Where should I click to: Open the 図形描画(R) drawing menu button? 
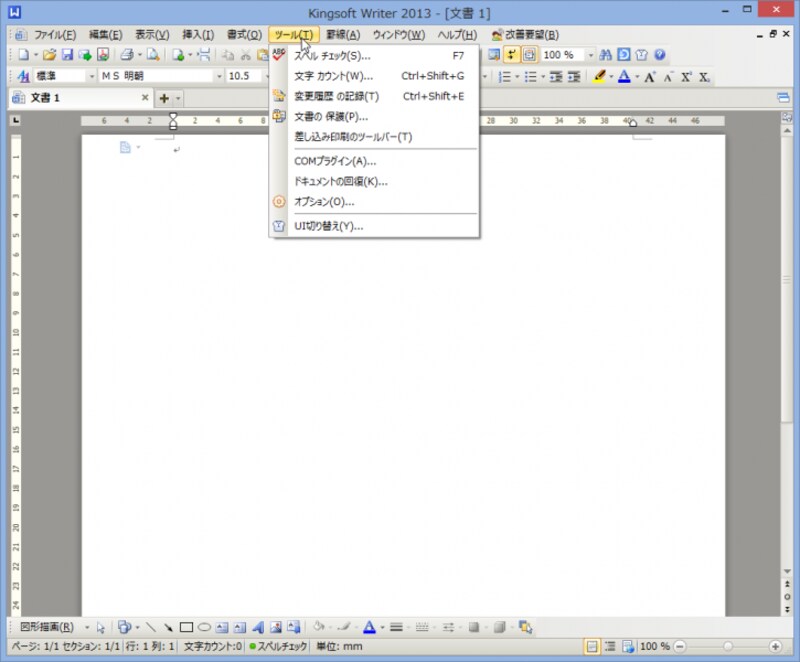[47, 628]
